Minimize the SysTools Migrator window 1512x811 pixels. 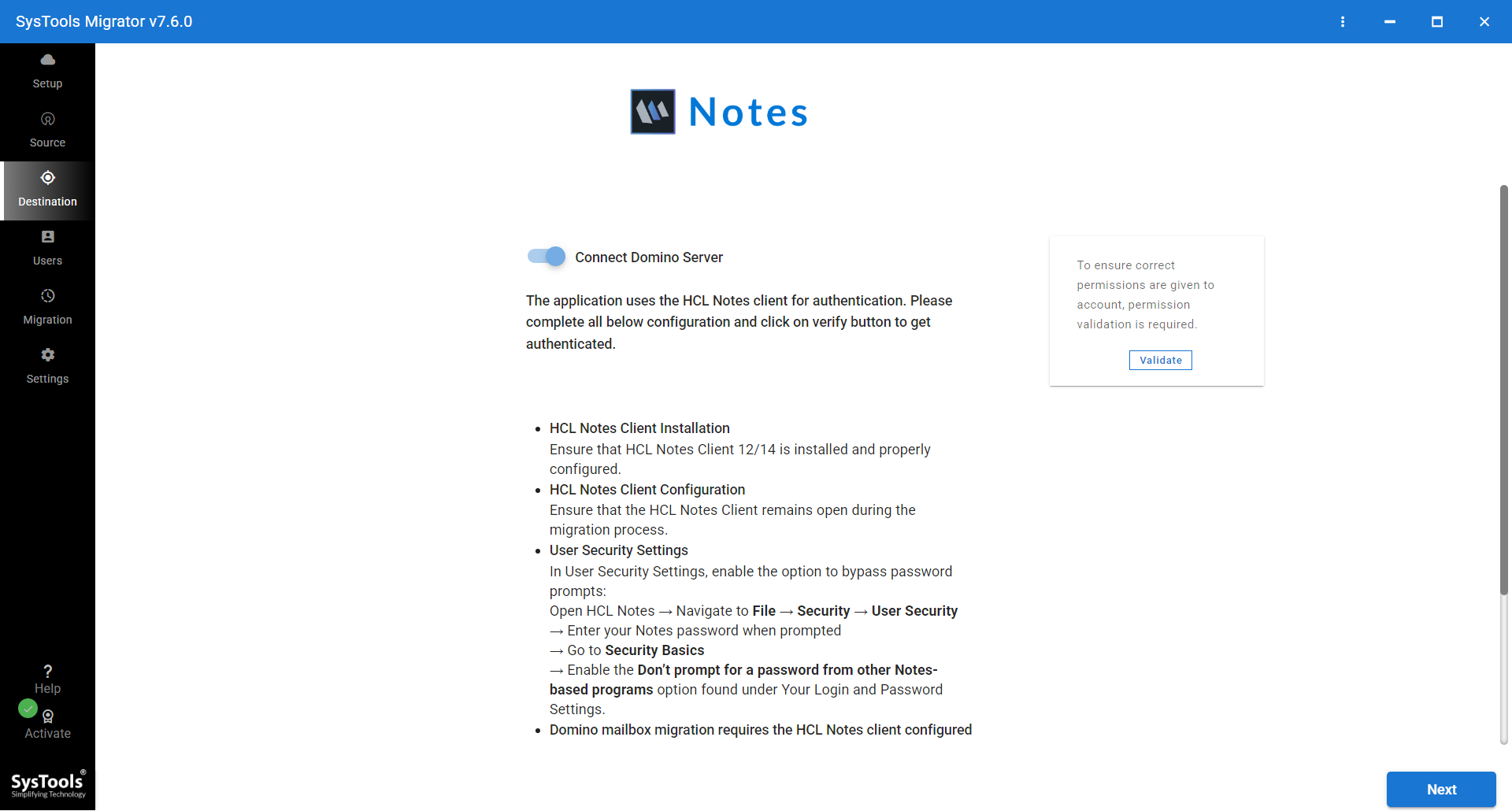1390,21
